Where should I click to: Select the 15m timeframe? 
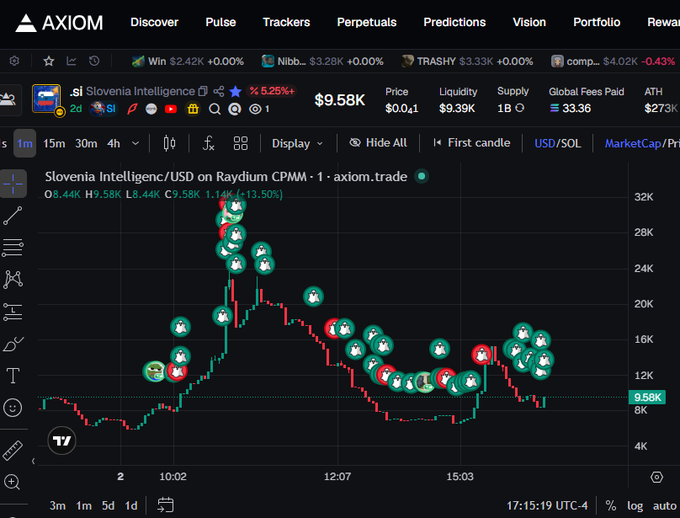tap(54, 143)
